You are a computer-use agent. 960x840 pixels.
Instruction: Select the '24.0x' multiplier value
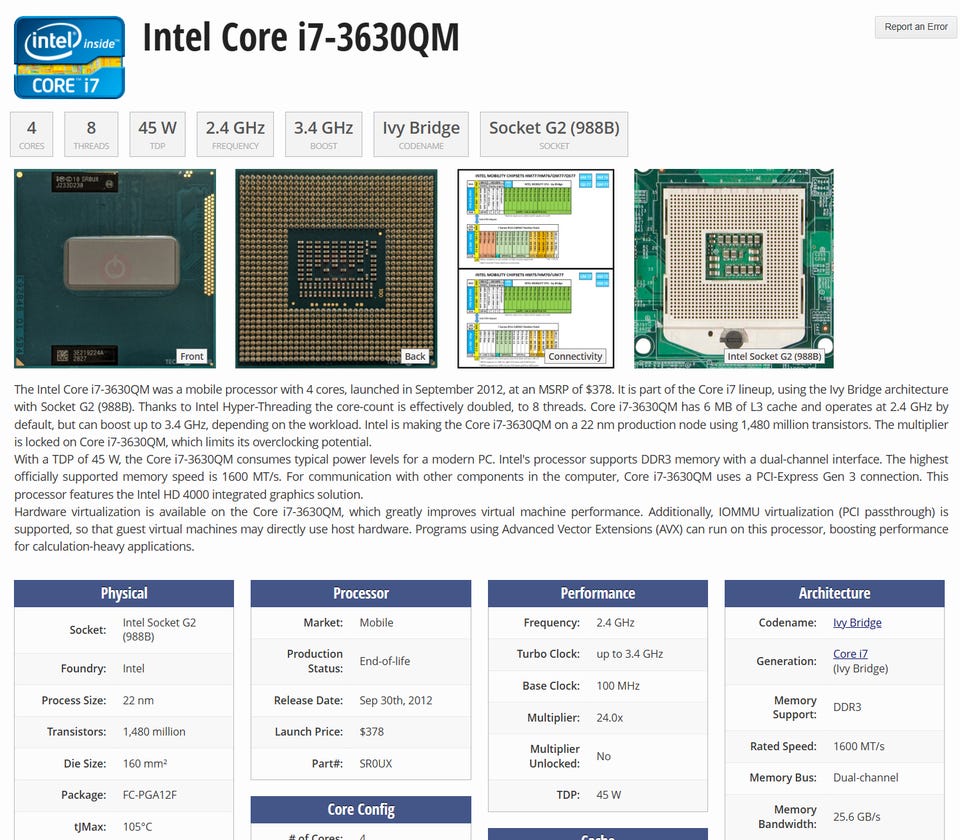(x=610, y=718)
